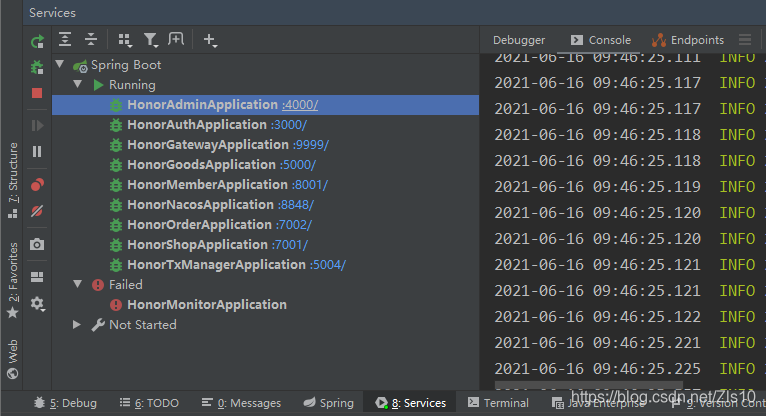Click the console horizontal scrollbar
The image size is (766, 416).
pos(588,385)
